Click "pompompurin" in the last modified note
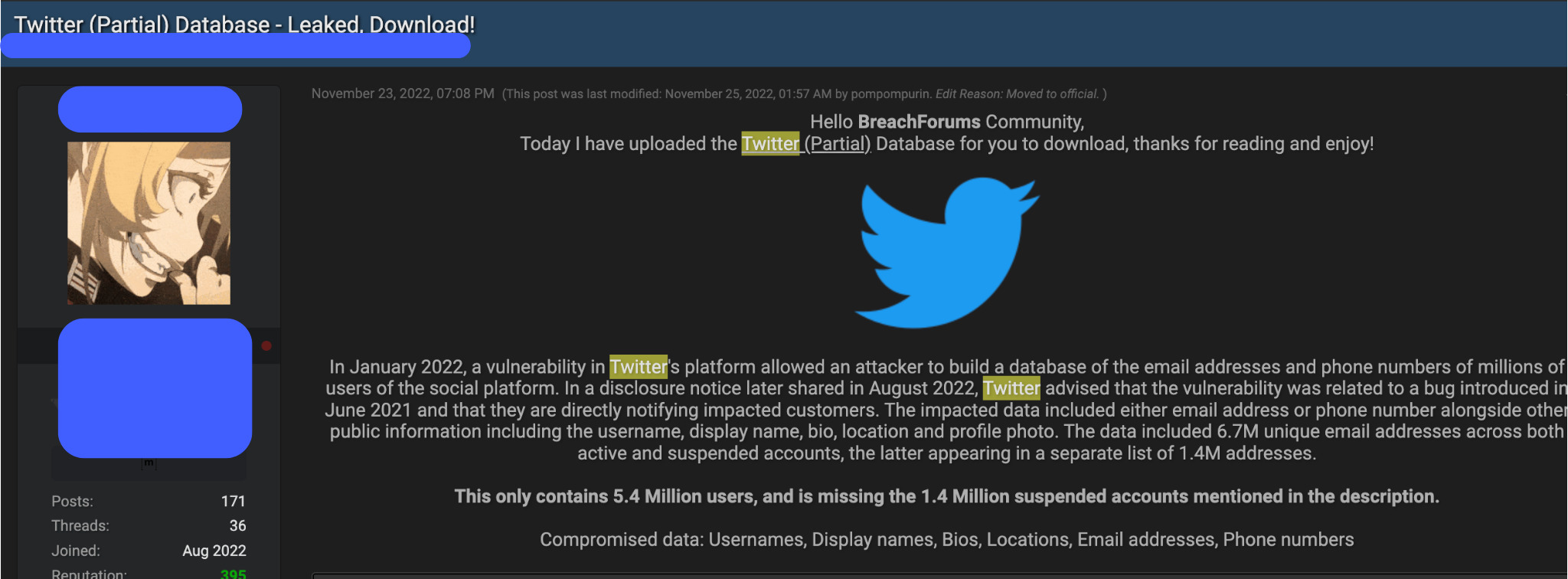 (891, 94)
